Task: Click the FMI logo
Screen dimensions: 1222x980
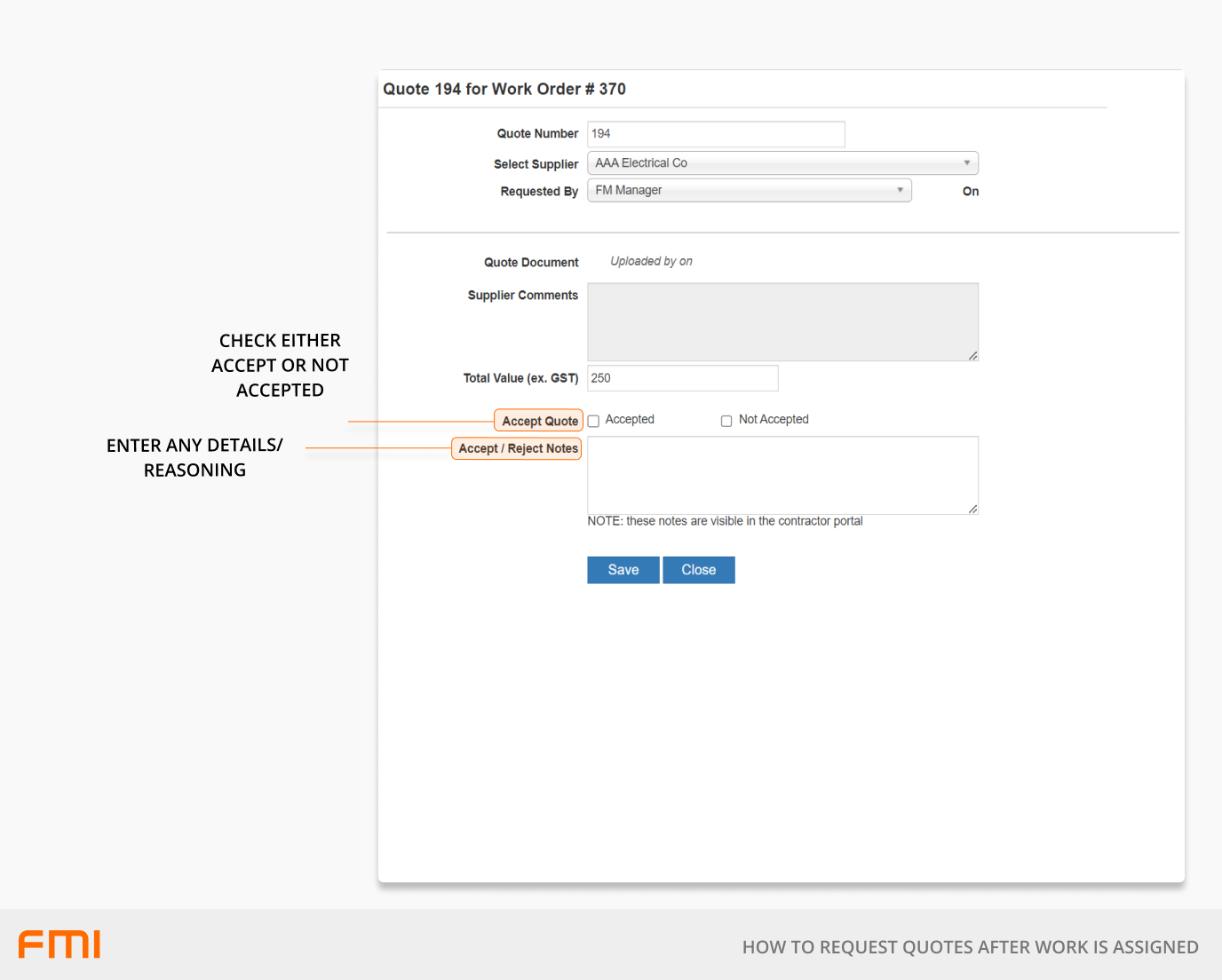Action: (60, 944)
